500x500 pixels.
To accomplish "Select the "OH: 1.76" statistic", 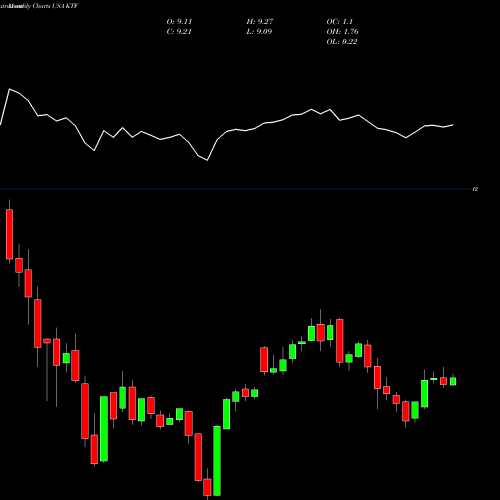I will (342, 32).
